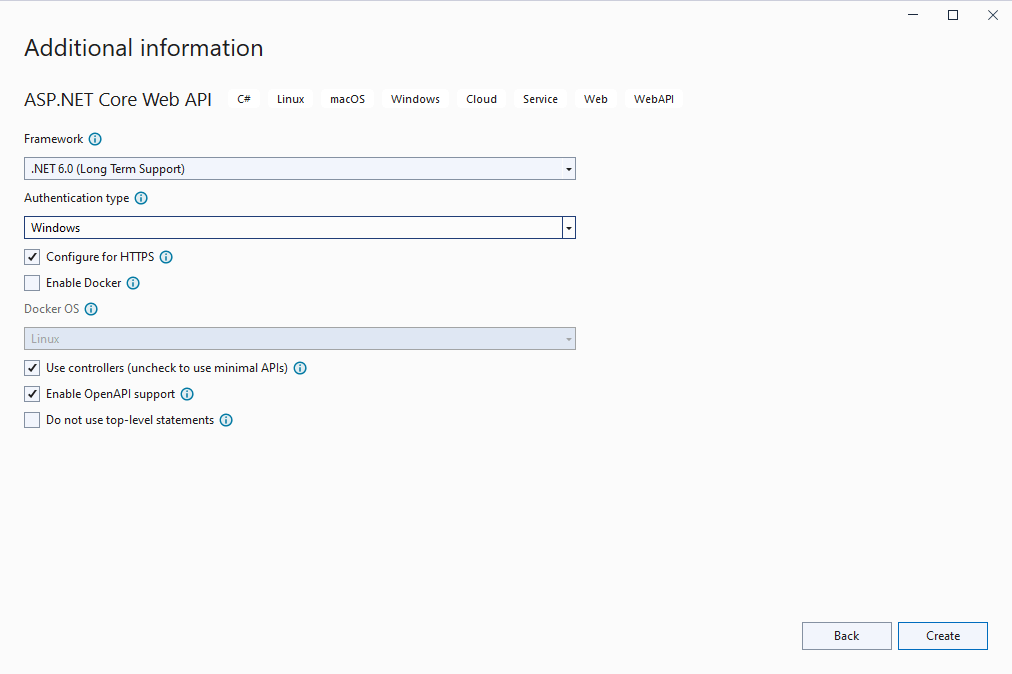The height and width of the screenshot is (674, 1012).
Task: Uncheck Configure for HTTPS checkbox
Action: [x=33, y=257]
